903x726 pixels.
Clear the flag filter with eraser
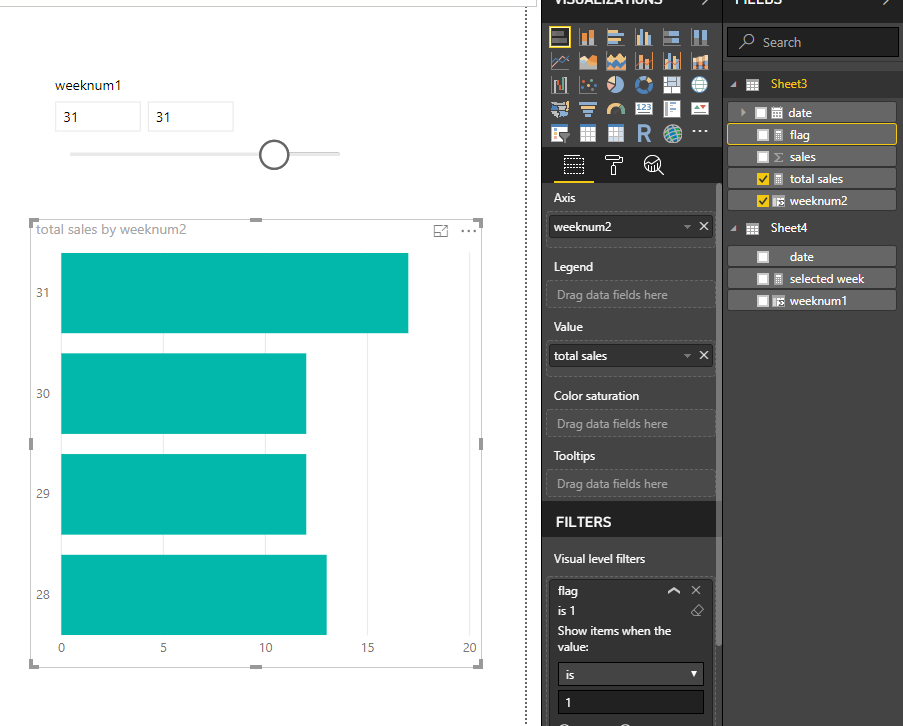tap(697, 610)
